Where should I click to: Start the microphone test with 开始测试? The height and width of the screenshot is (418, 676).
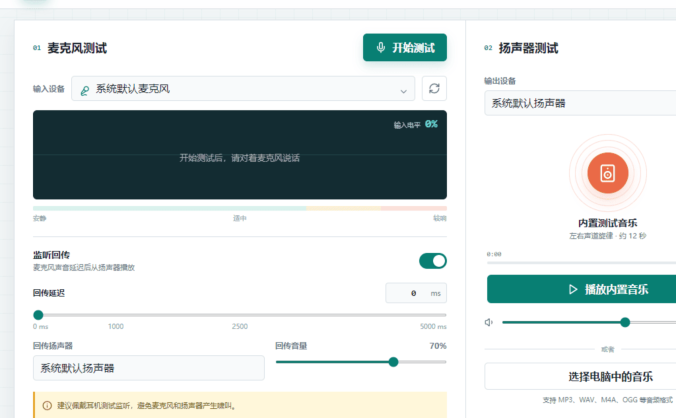[x=404, y=47]
